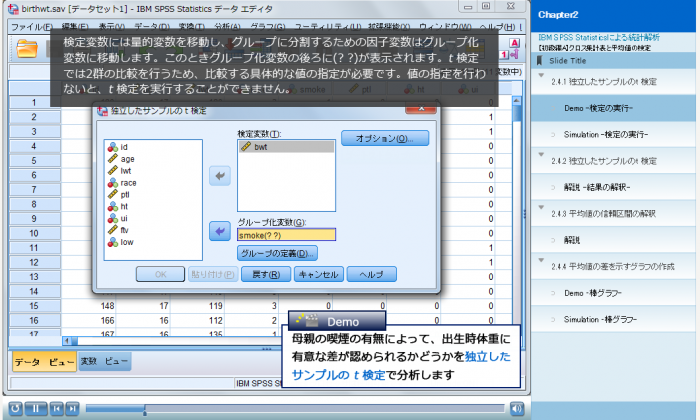The image size is (700, 420).
Task: Open slide Demo -検定の実行-
Action: 613,108
